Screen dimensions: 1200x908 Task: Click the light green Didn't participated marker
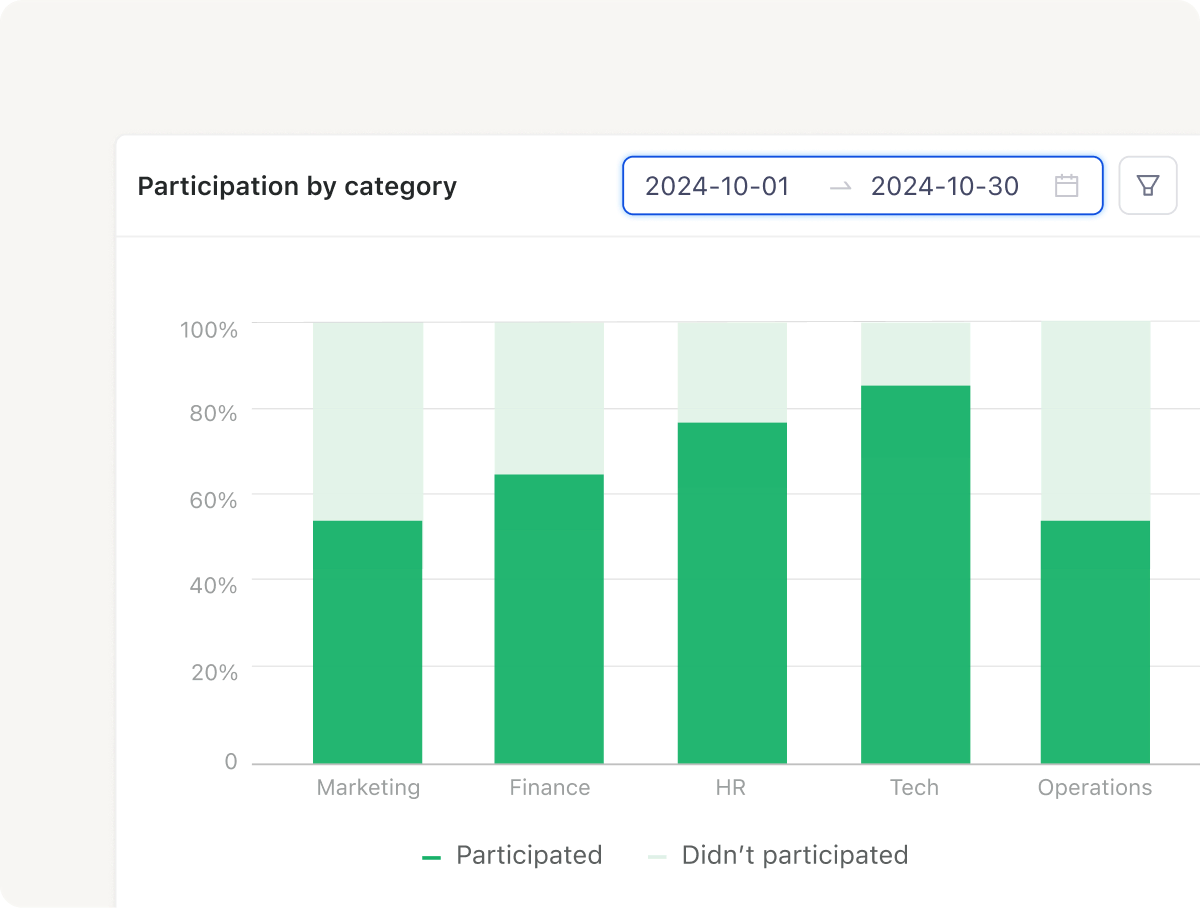657,857
